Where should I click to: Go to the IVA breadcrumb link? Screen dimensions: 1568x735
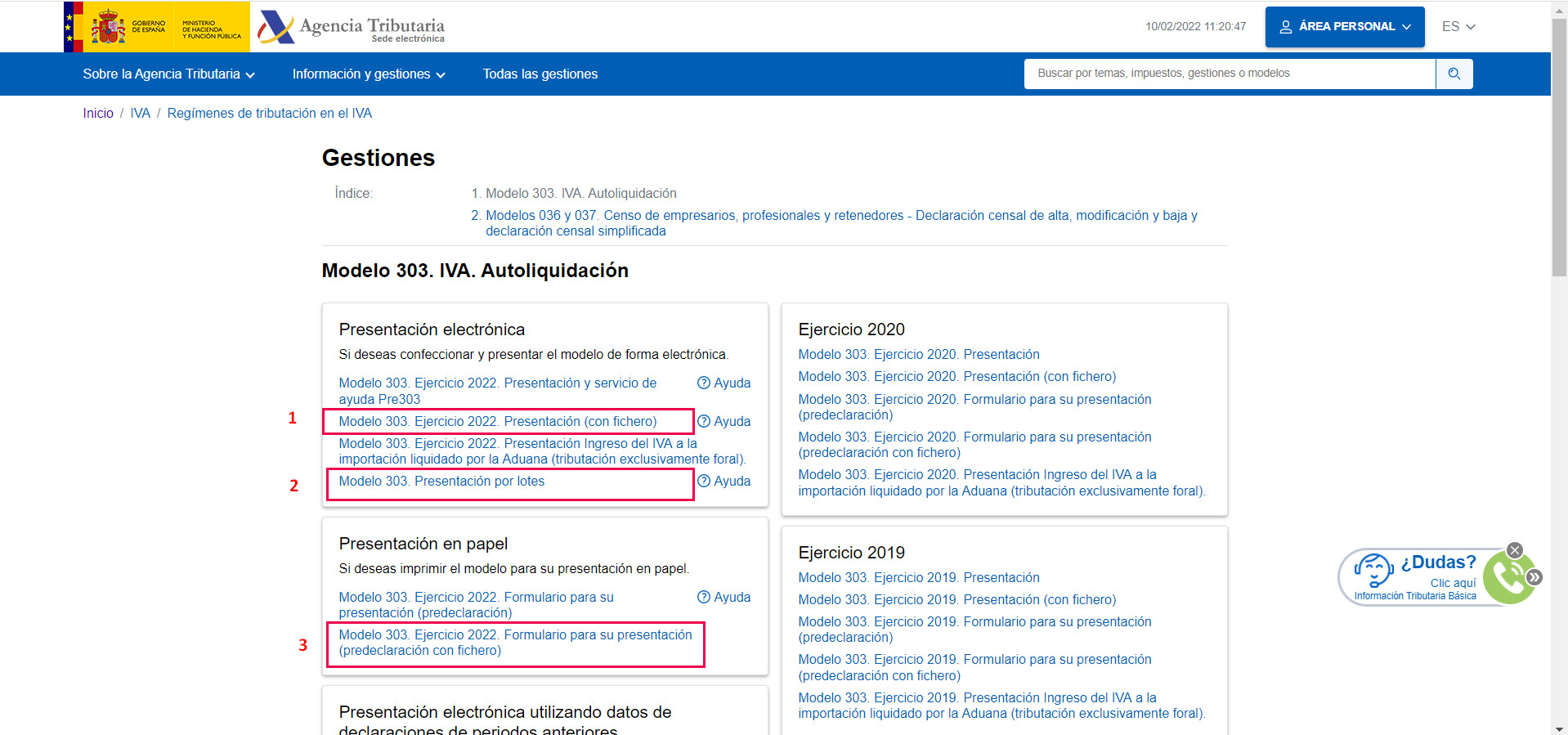pos(141,113)
